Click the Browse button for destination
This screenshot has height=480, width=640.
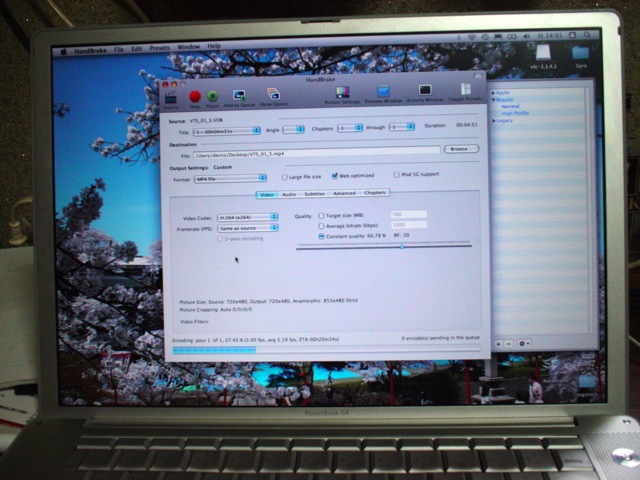click(461, 149)
